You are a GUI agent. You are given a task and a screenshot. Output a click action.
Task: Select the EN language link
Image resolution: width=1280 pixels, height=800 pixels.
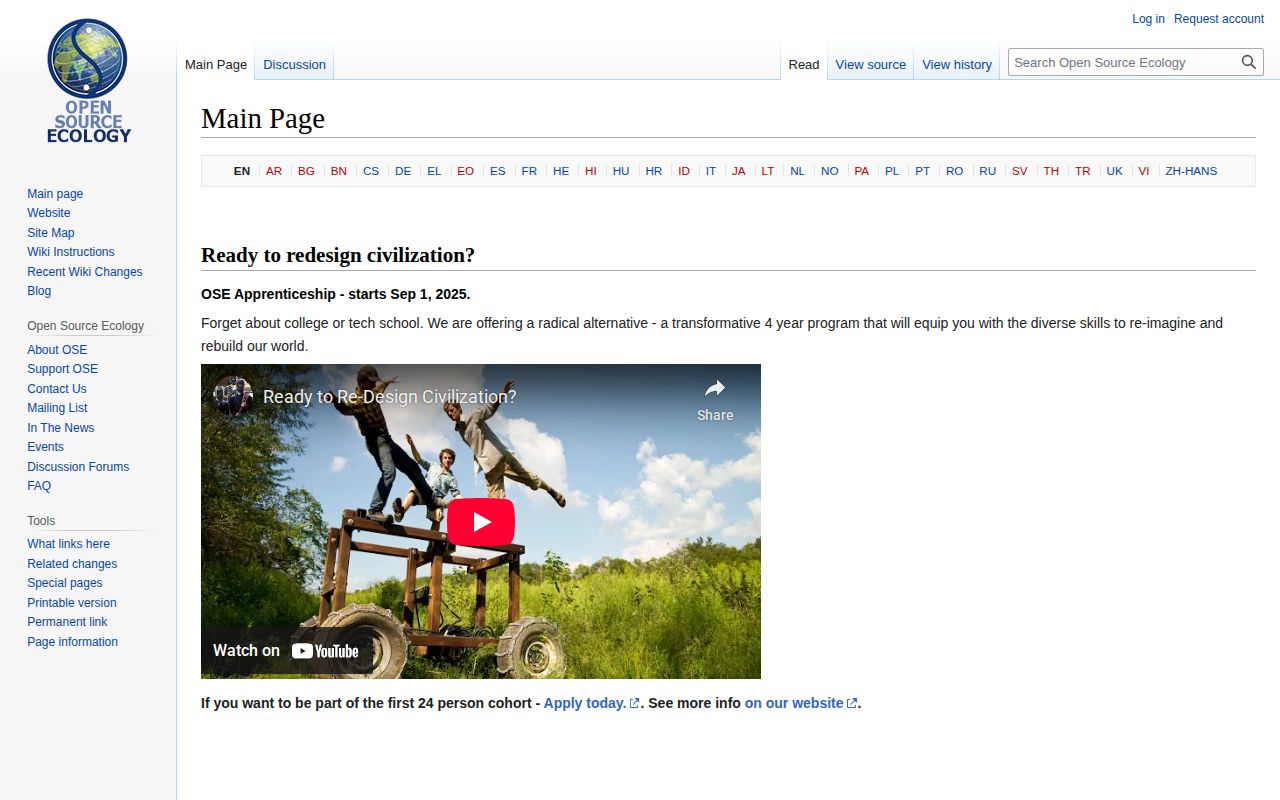click(241, 171)
